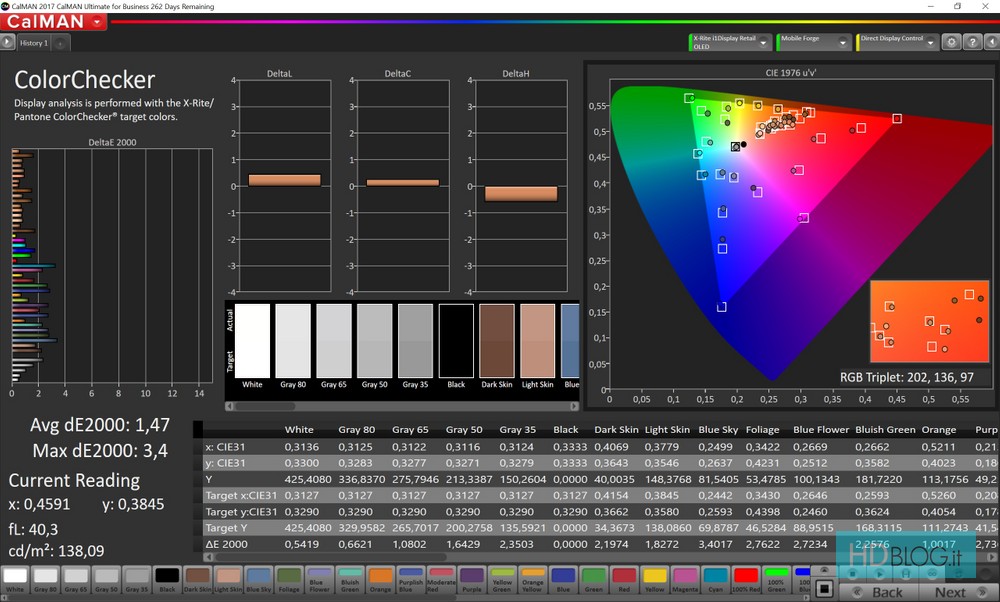The width and height of the screenshot is (1000, 602).
Task: Switch to the History 1 tab
Action: (33, 44)
